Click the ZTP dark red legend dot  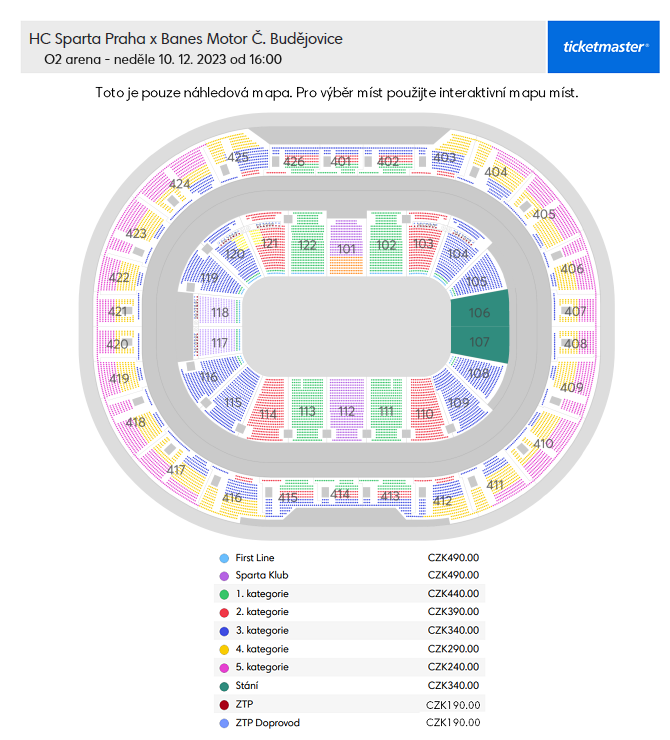[x=224, y=705]
